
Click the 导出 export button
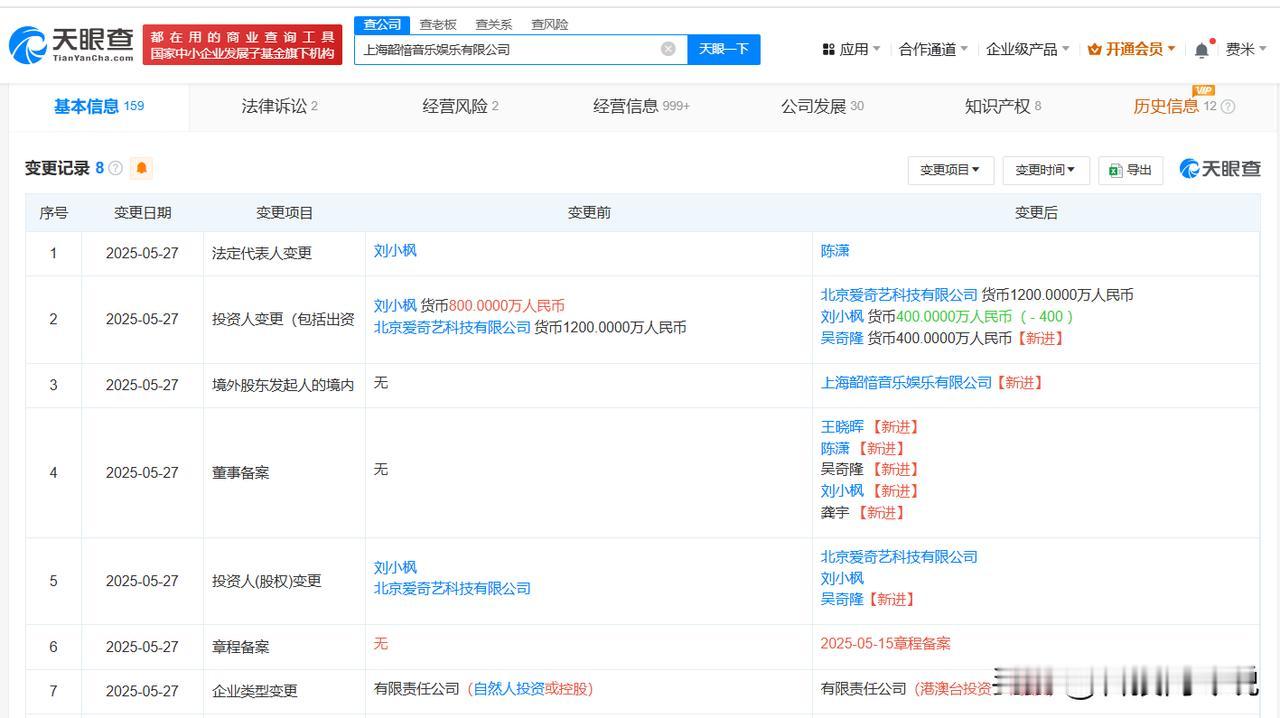click(1130, 170)
